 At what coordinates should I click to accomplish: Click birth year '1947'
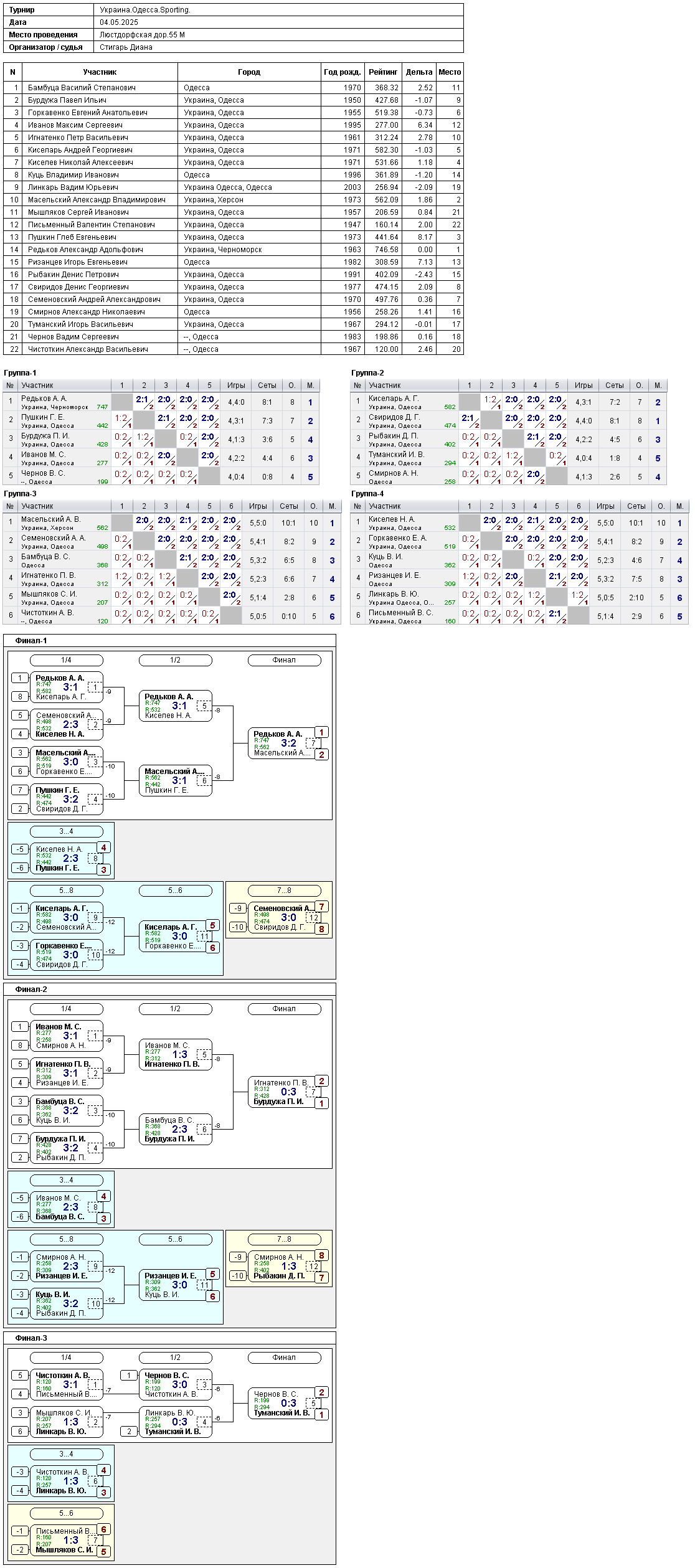[x=352, y=225]
